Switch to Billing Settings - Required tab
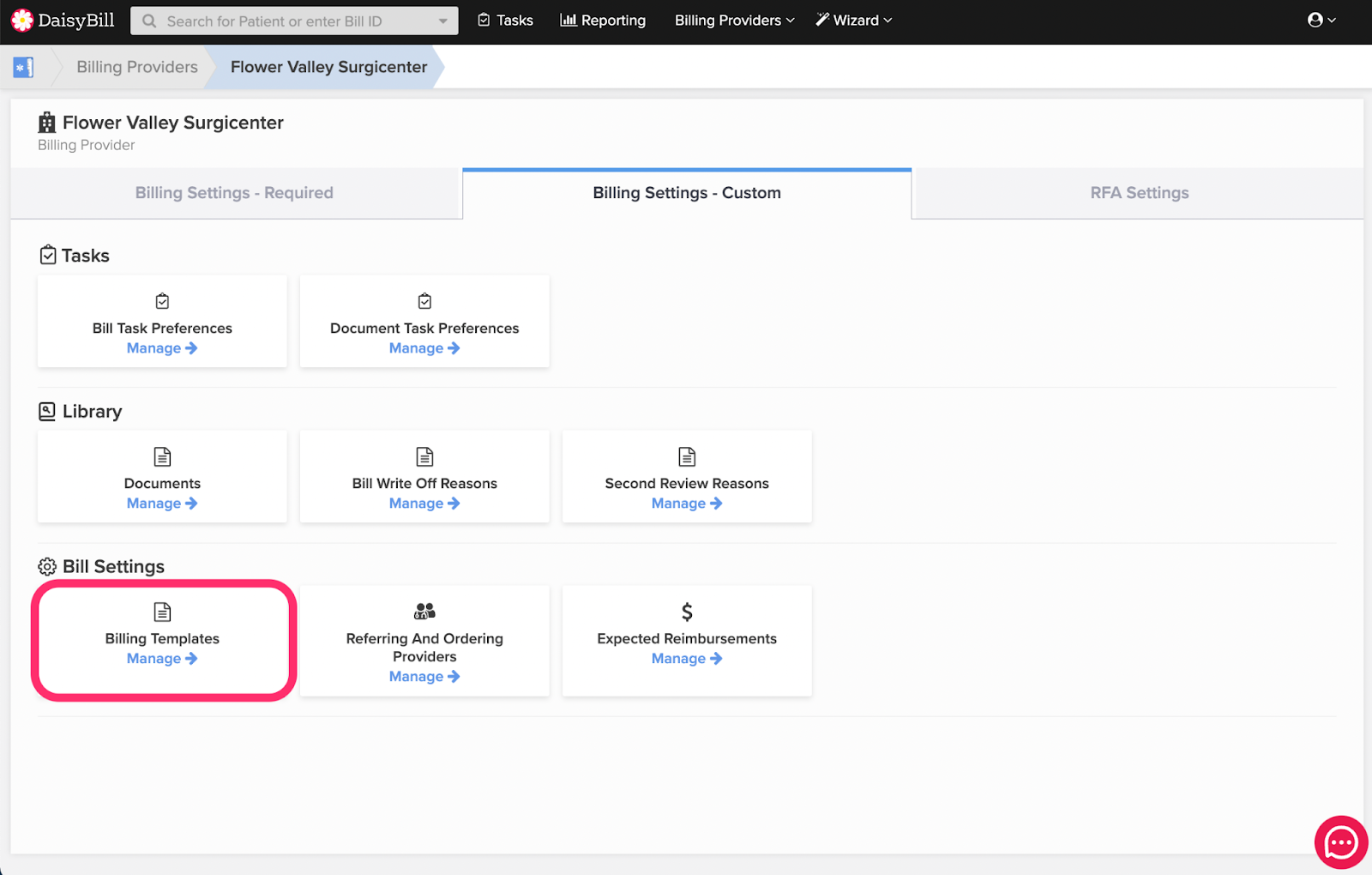Screen dimensions: 1372x875 point(234,193)
